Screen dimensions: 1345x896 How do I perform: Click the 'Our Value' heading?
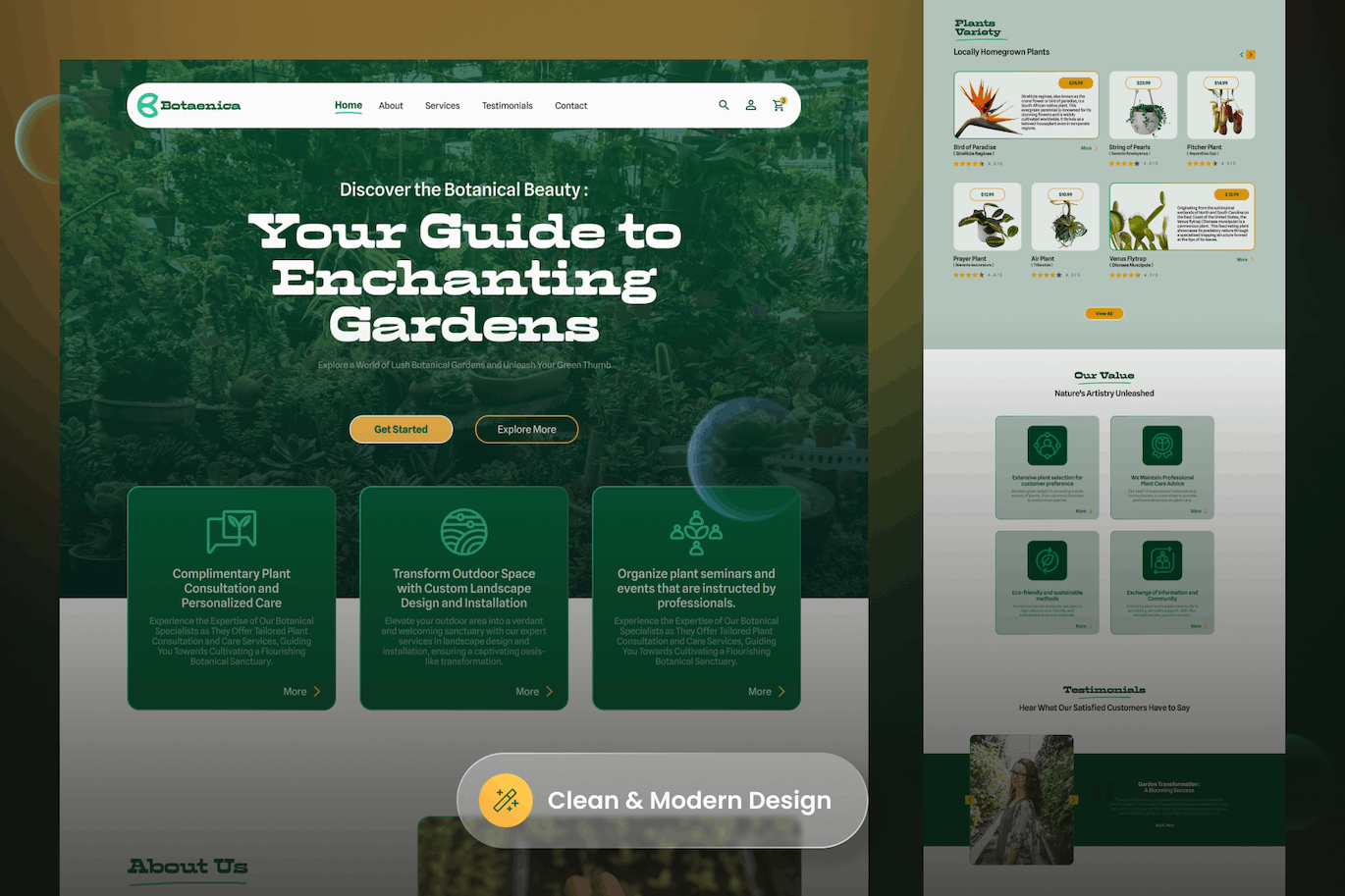(x=1104, y=376)
